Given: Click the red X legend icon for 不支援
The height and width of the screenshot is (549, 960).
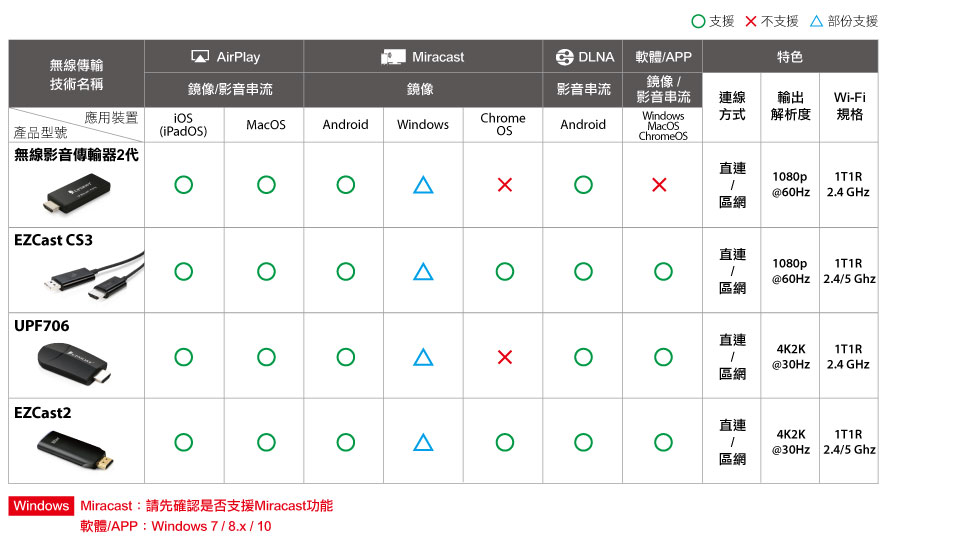Looking at the screenshot, I should click(x=751, y=21).
